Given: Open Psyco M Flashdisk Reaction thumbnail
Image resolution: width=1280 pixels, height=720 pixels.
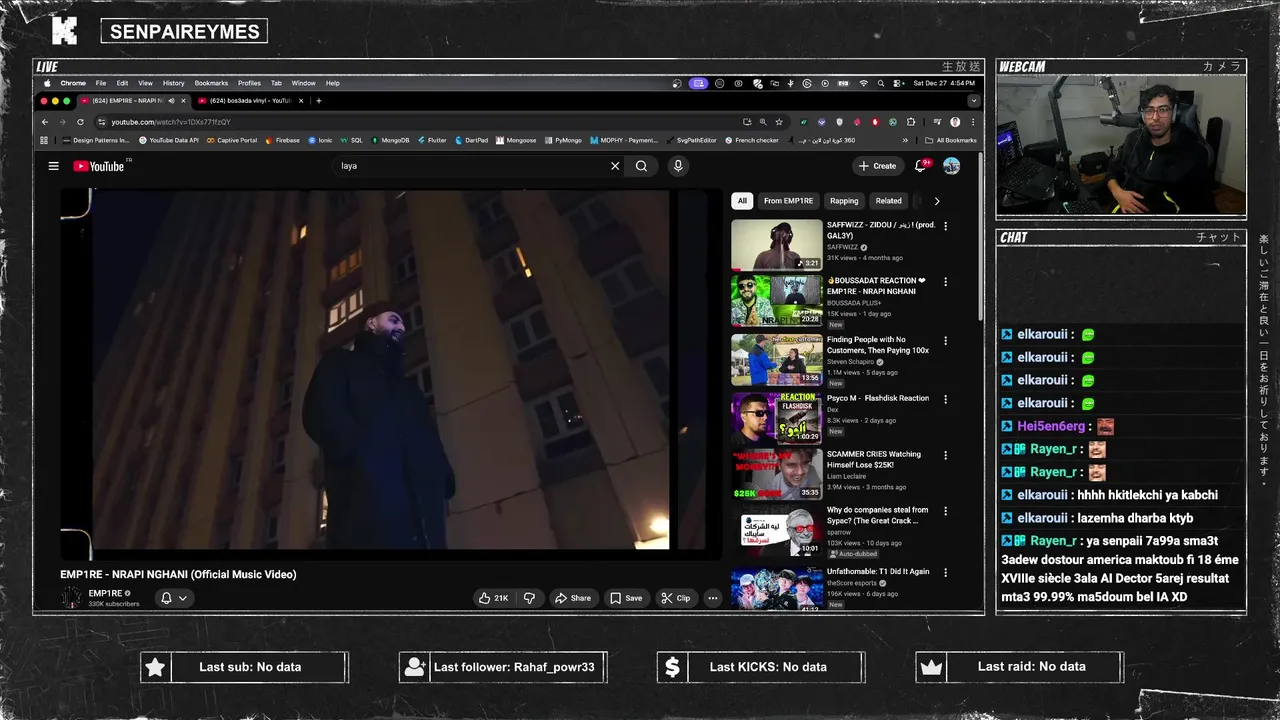Looking at the screenshot, I should pos(776,418).
